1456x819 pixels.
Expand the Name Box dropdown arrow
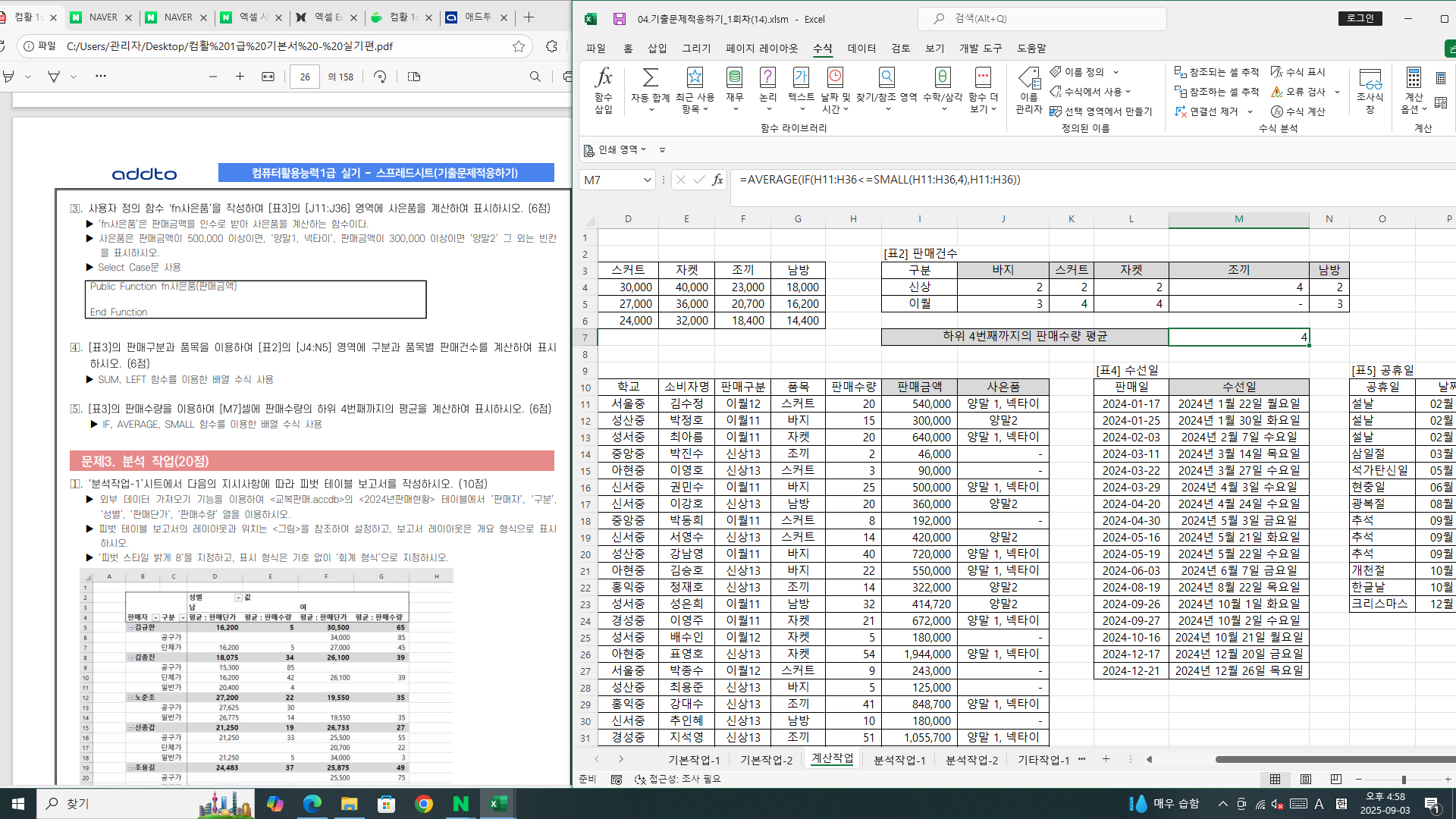click(x=647, y=180)
